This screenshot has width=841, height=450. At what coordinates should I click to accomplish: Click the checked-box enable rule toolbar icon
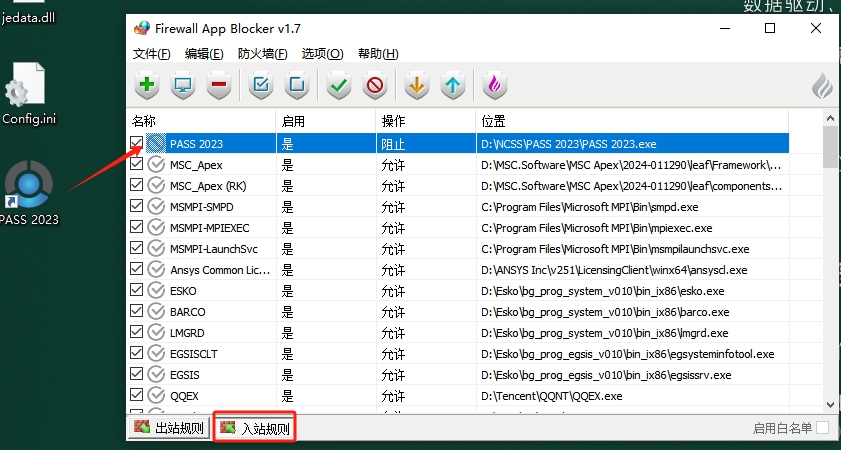coord(261,85)
